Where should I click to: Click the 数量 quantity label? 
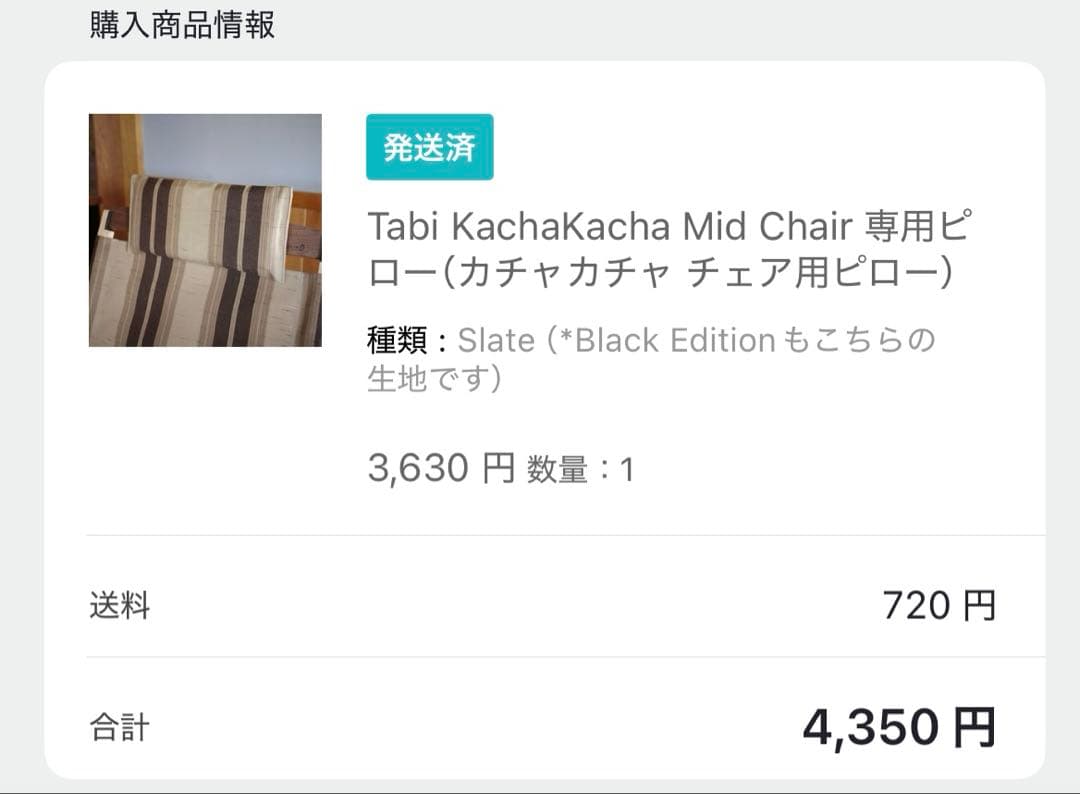557,470
